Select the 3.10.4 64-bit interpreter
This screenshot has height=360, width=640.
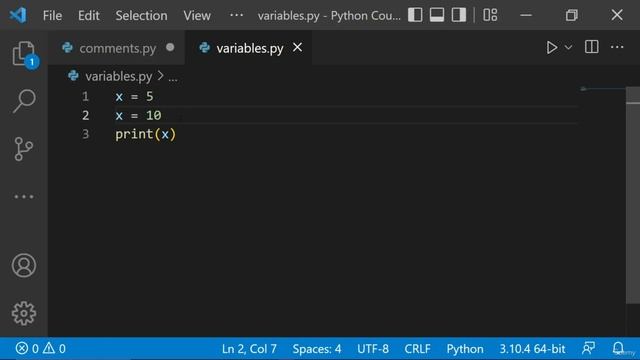click(x=532, y=349)
